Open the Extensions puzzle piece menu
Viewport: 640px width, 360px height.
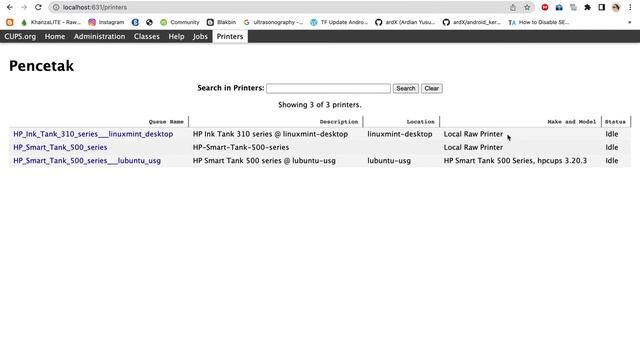587,7
